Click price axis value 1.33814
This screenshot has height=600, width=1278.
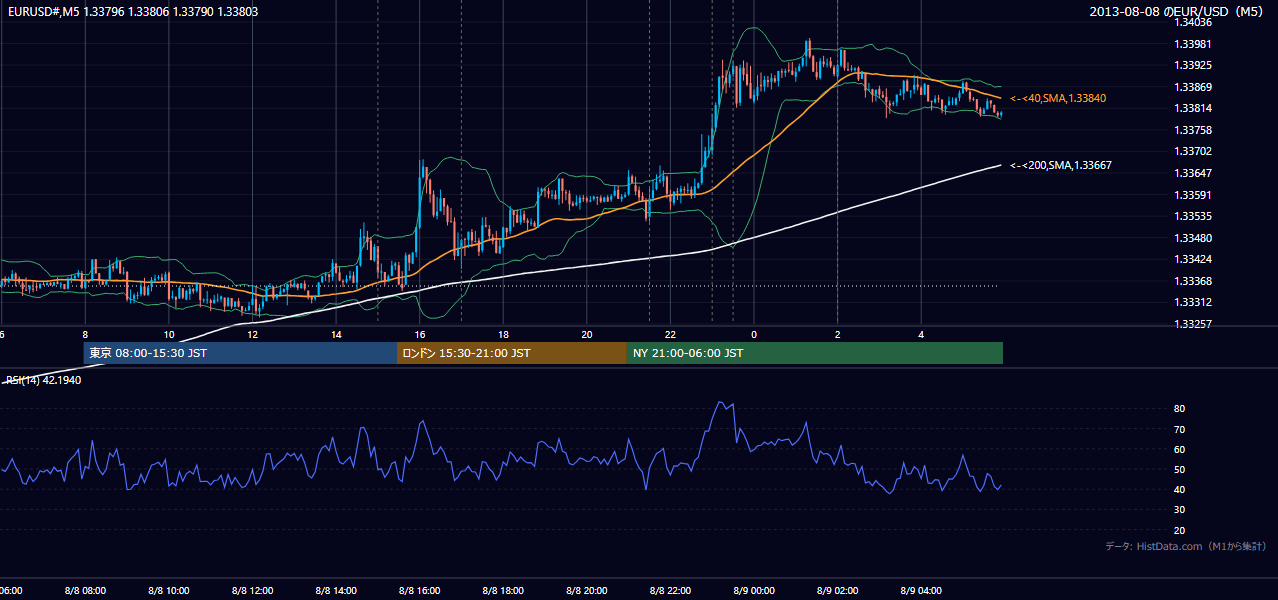[1192, 108]
